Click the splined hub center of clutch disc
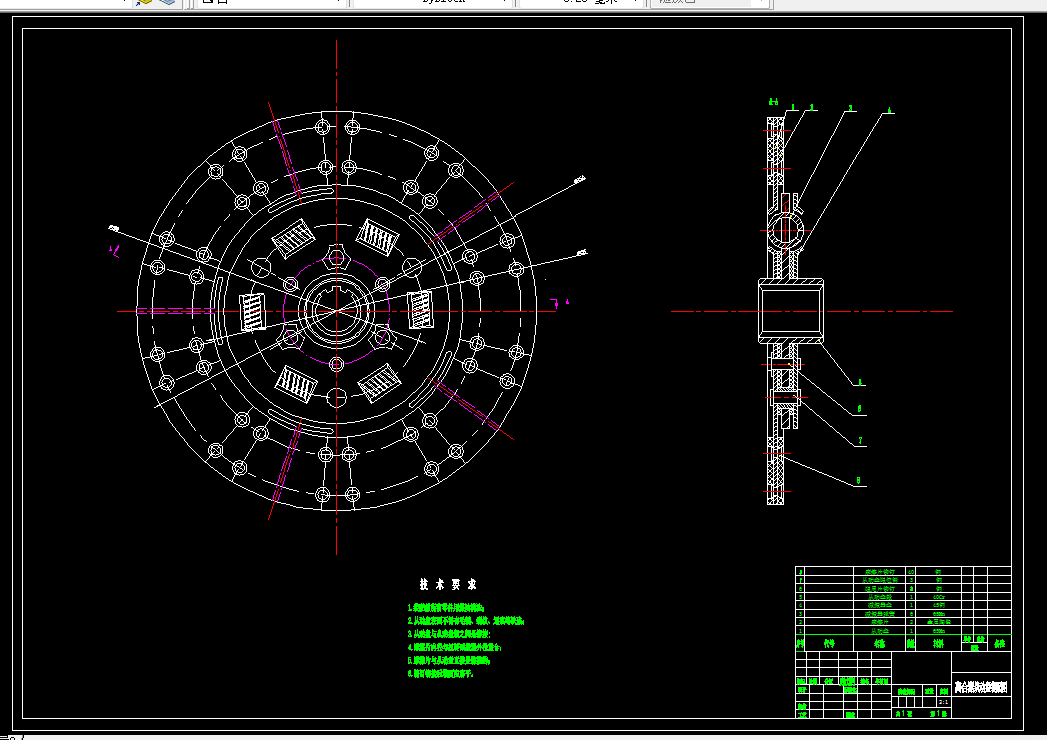This screenshot has width=1047, height=740. (x=337, y=311)
